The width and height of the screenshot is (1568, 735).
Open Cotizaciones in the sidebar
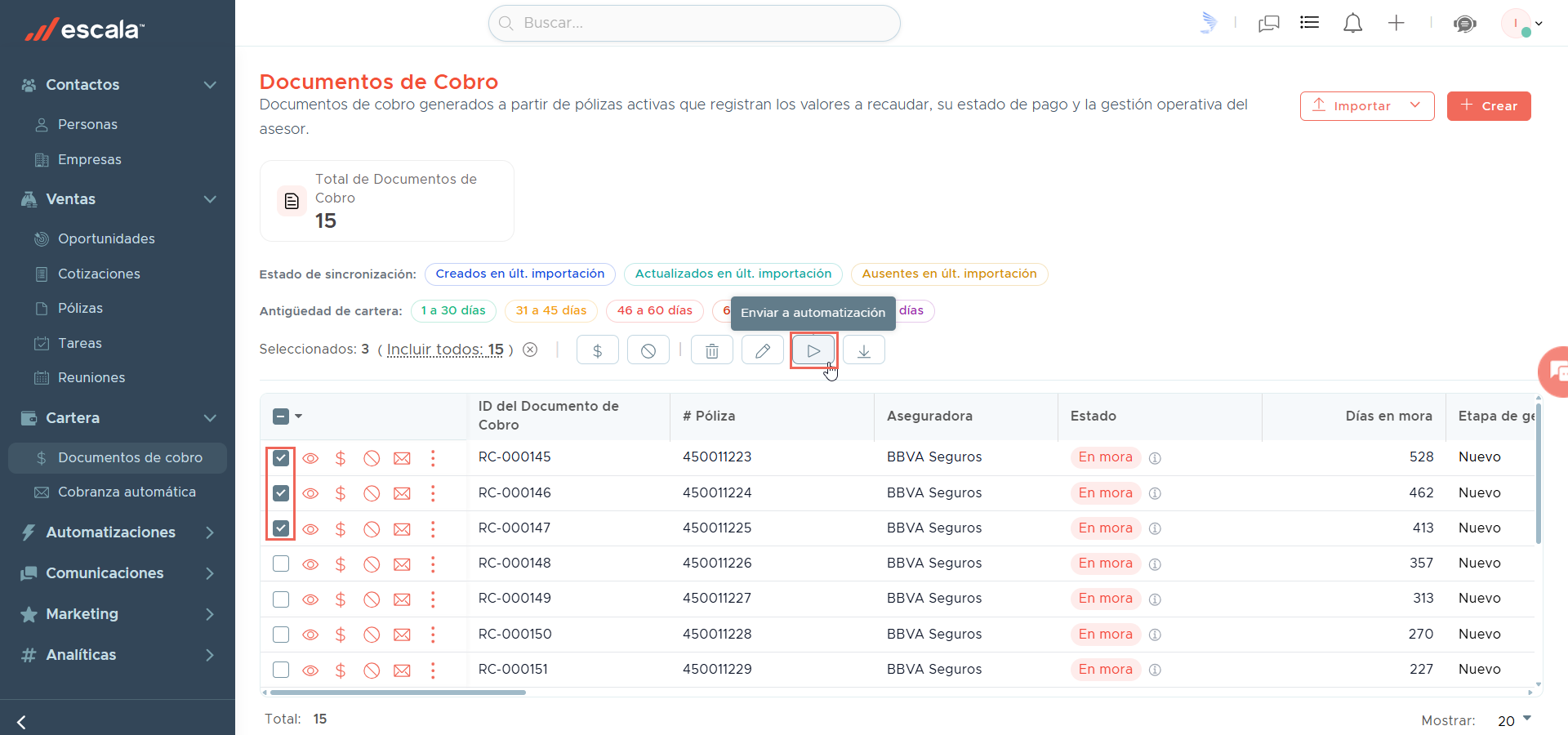tap(99, 274)
